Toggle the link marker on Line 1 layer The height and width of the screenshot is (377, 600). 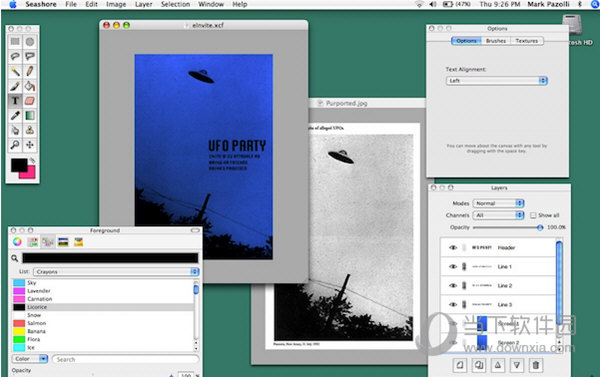464,266
